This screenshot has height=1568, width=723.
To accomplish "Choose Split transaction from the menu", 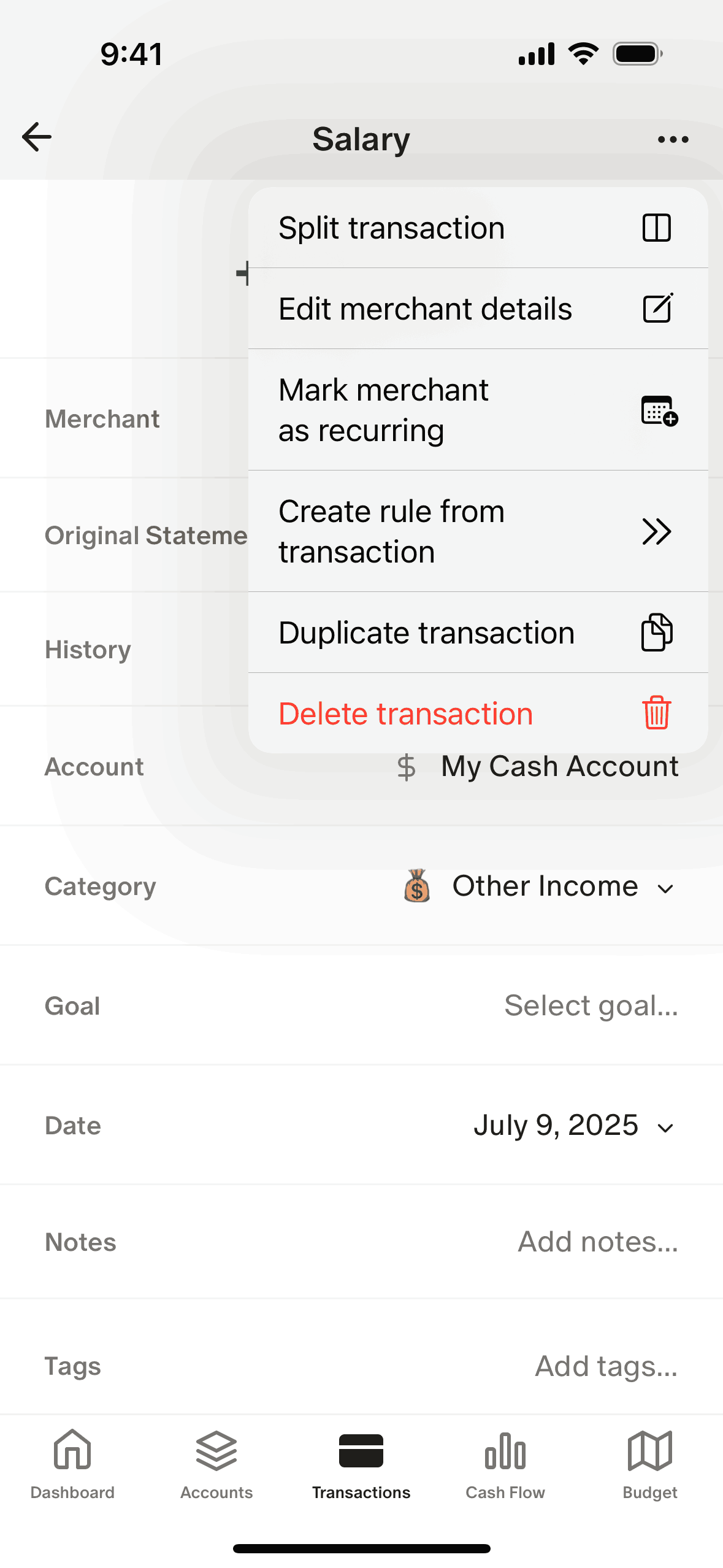I will coord(391,228).
